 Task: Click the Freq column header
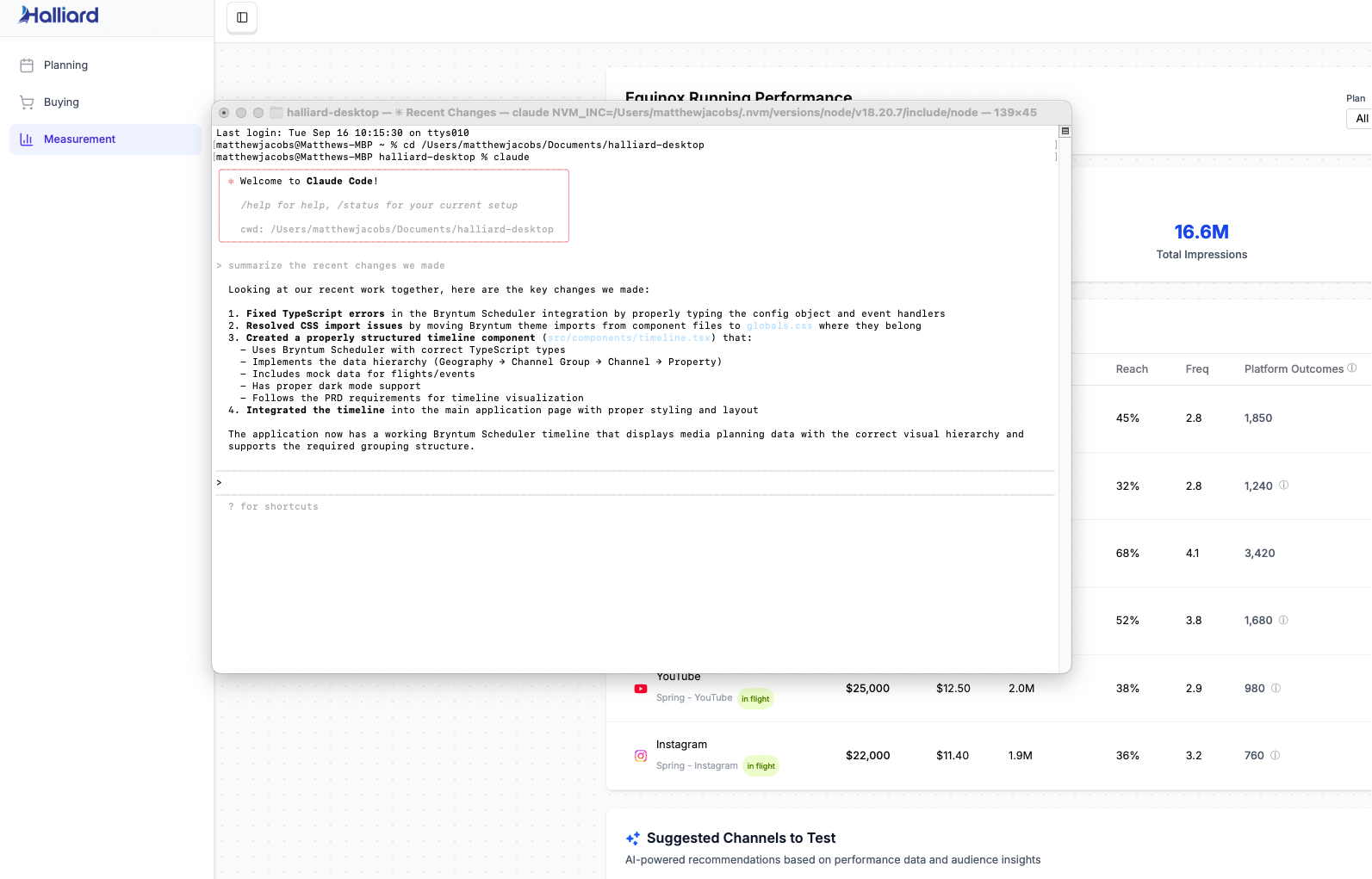pos(1196,369)
